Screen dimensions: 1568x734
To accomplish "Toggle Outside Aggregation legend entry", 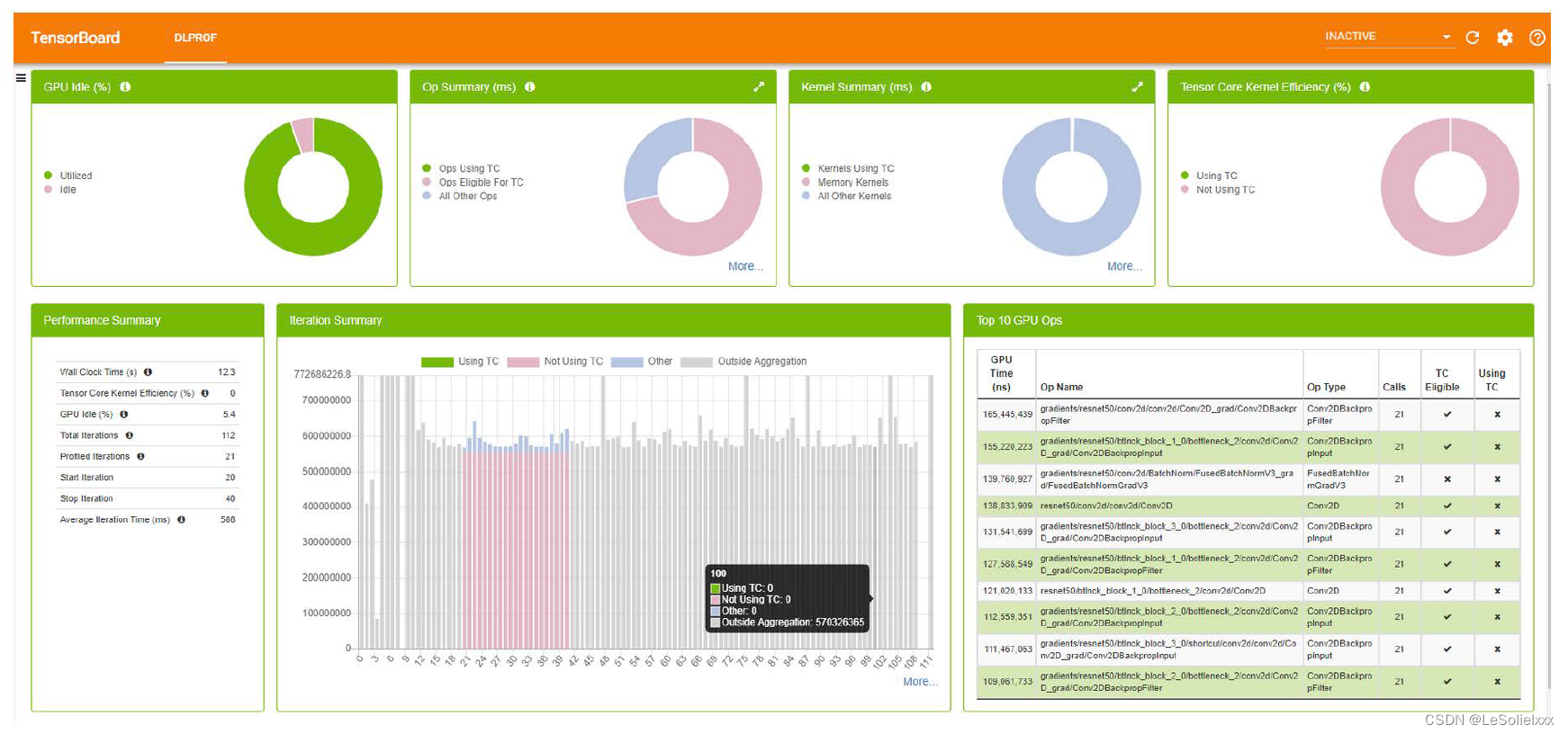I will (743, 362).
